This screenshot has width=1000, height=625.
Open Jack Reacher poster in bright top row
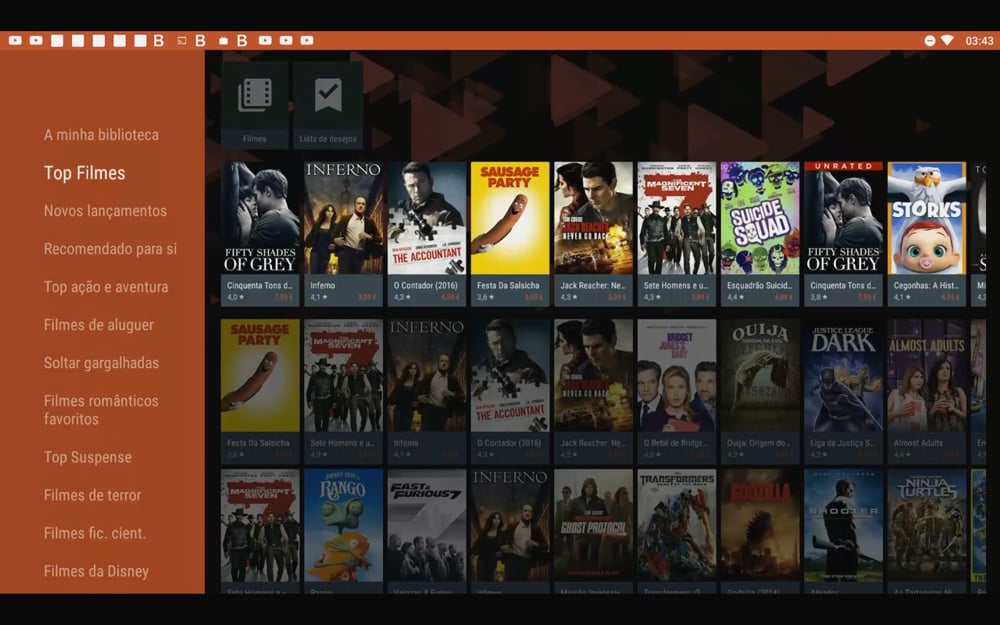coord(593,218)
